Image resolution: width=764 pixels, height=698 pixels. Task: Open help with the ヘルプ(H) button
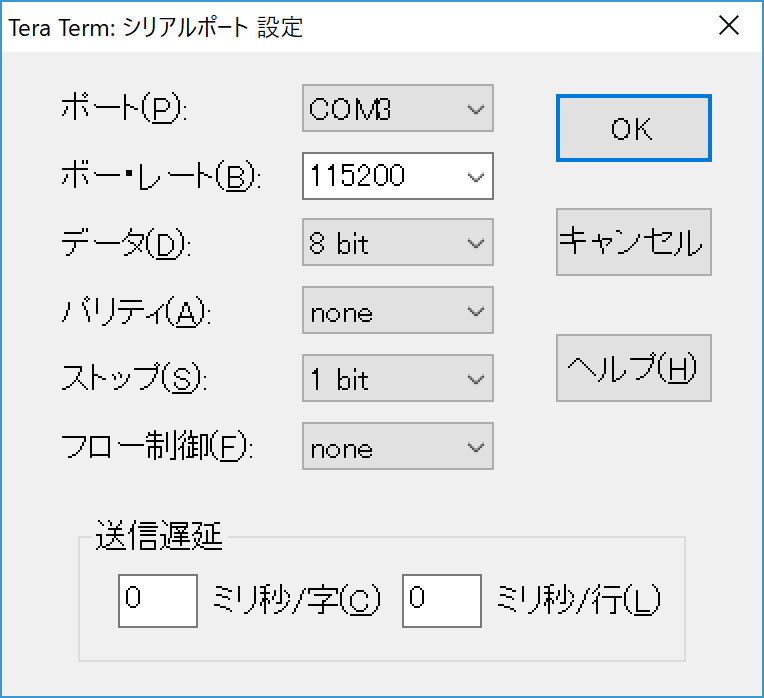point(633,368)
